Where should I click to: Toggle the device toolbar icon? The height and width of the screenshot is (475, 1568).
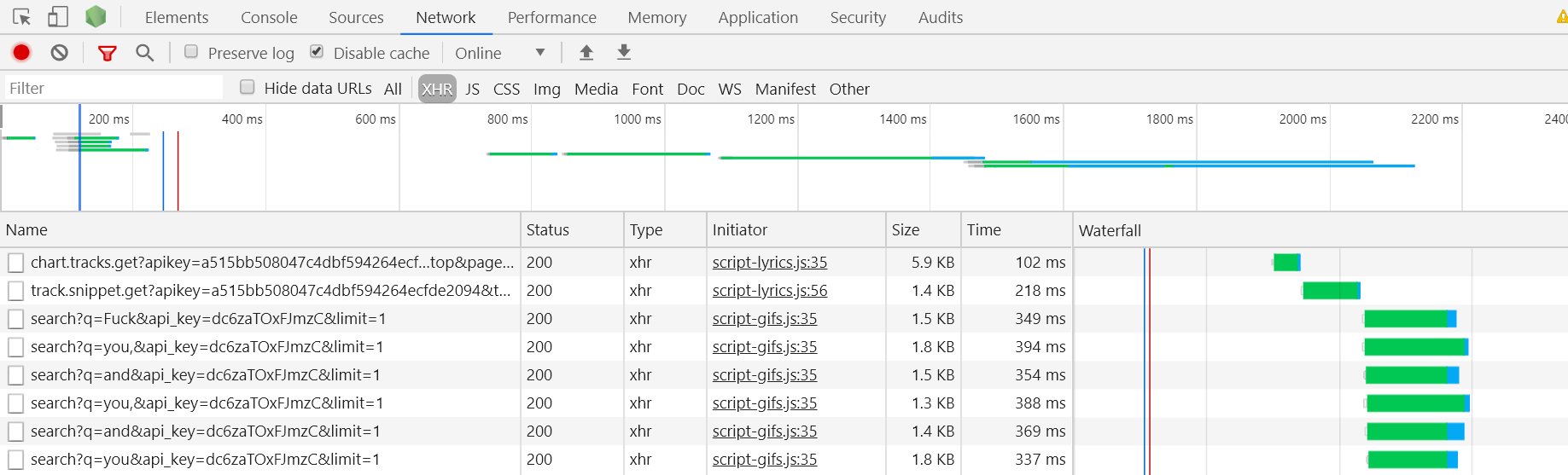tap(58, 17)
